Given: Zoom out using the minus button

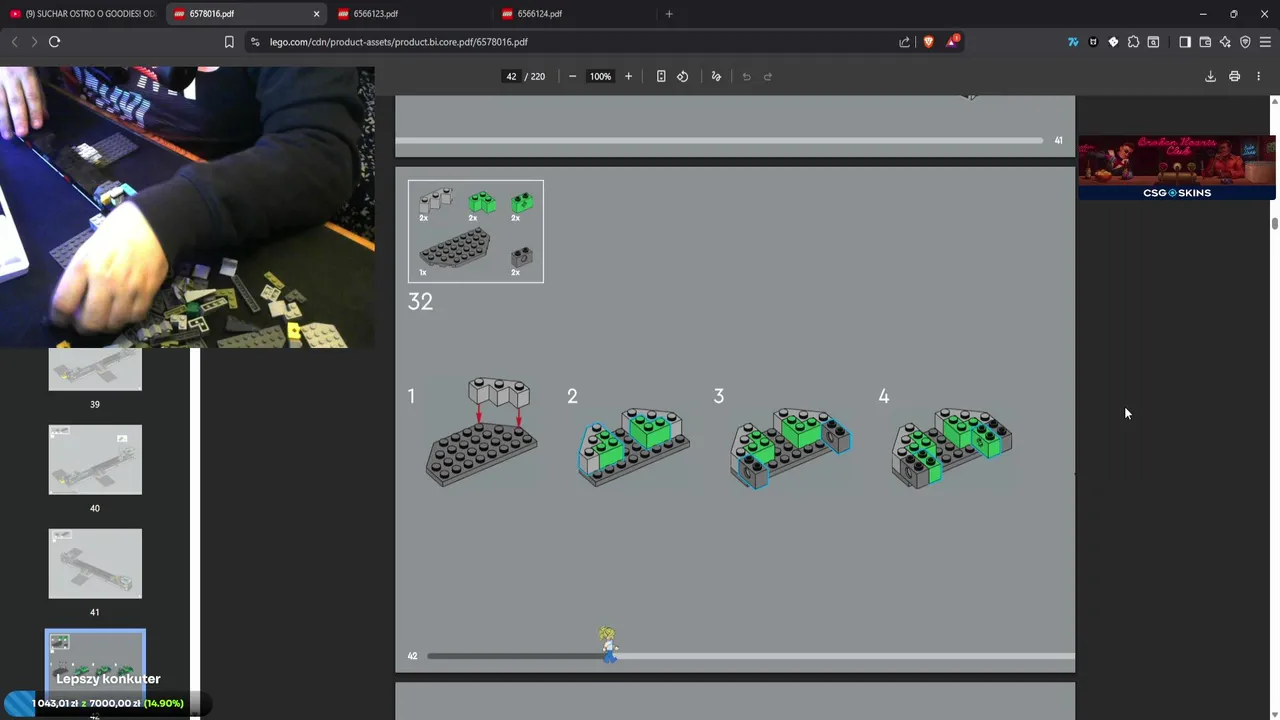Looking at the screenshot, I should (572, 76).
